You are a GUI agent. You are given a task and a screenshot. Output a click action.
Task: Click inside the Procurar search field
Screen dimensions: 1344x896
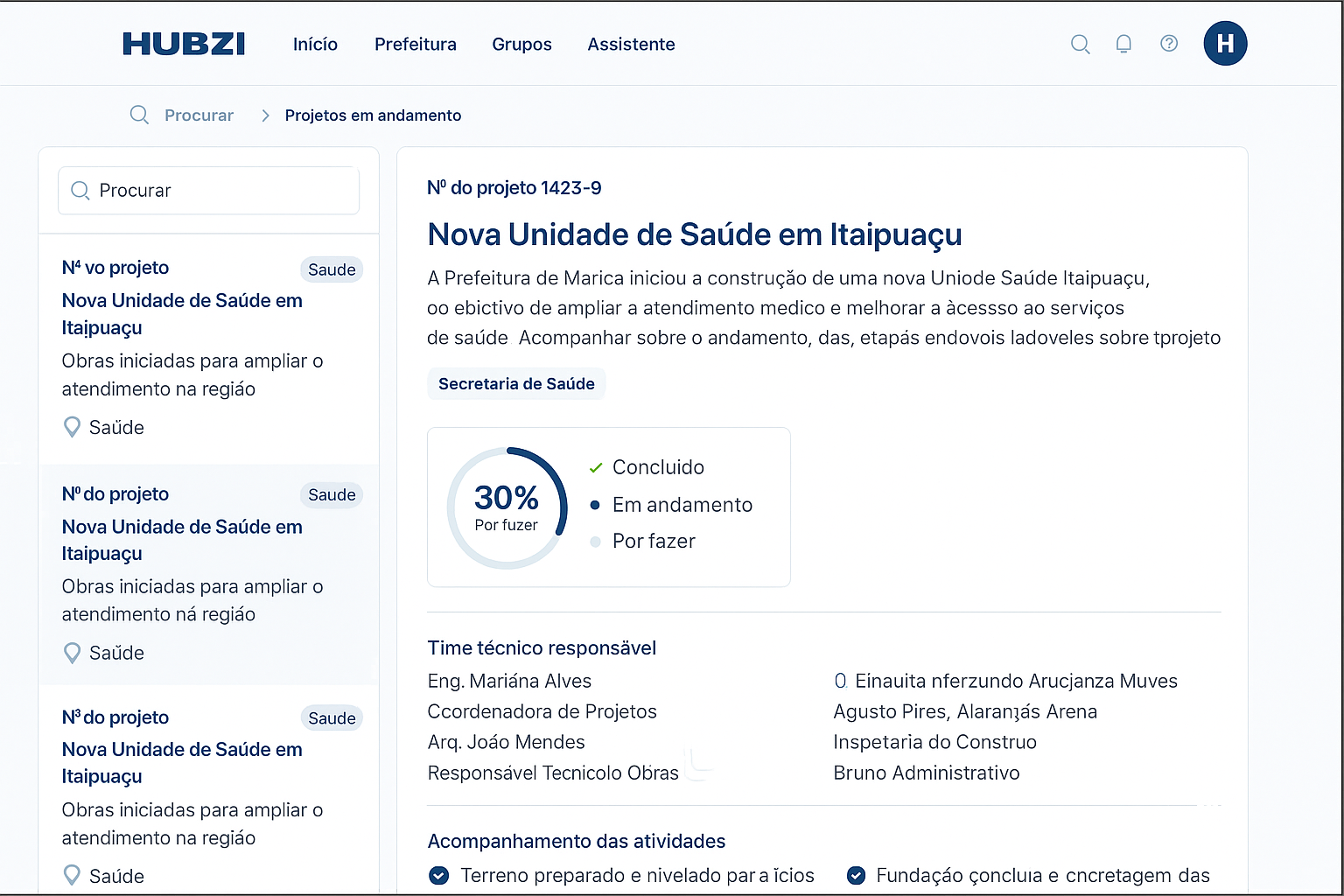(x=208, y=190)
